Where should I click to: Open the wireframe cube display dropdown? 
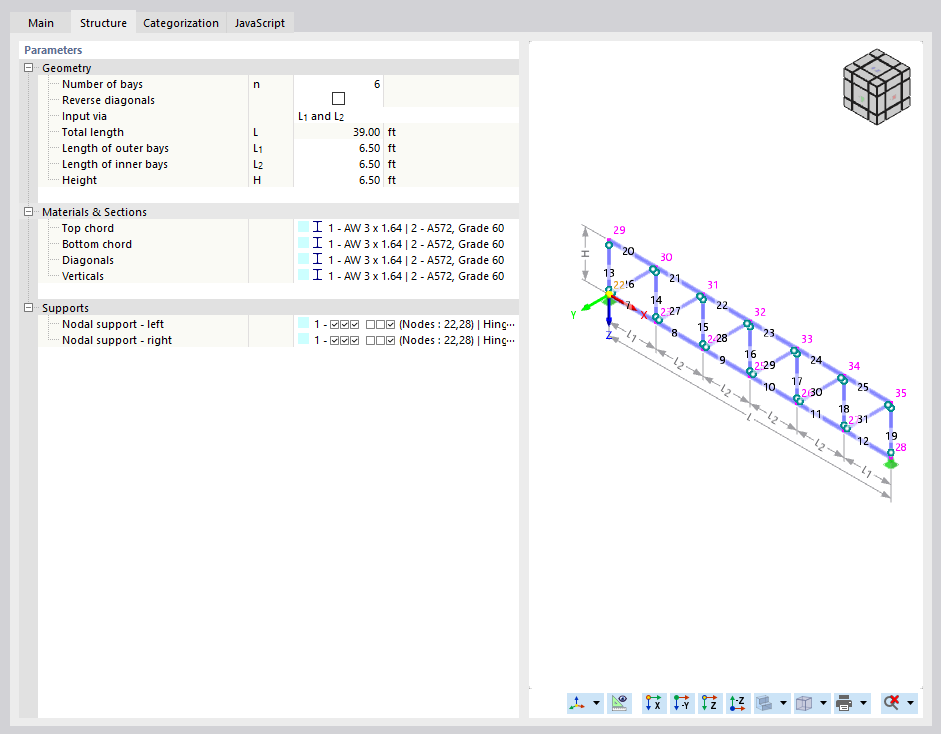(x=821, y=703)
